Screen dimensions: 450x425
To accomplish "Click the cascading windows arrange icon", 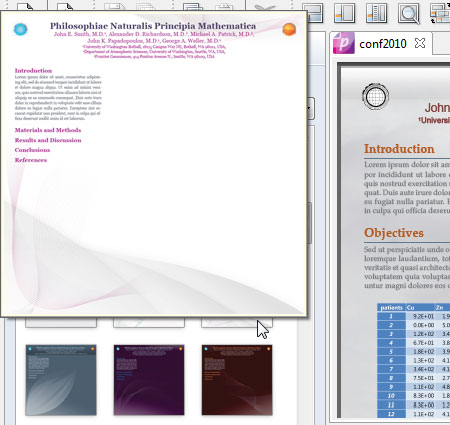I will tap(440, 13).
